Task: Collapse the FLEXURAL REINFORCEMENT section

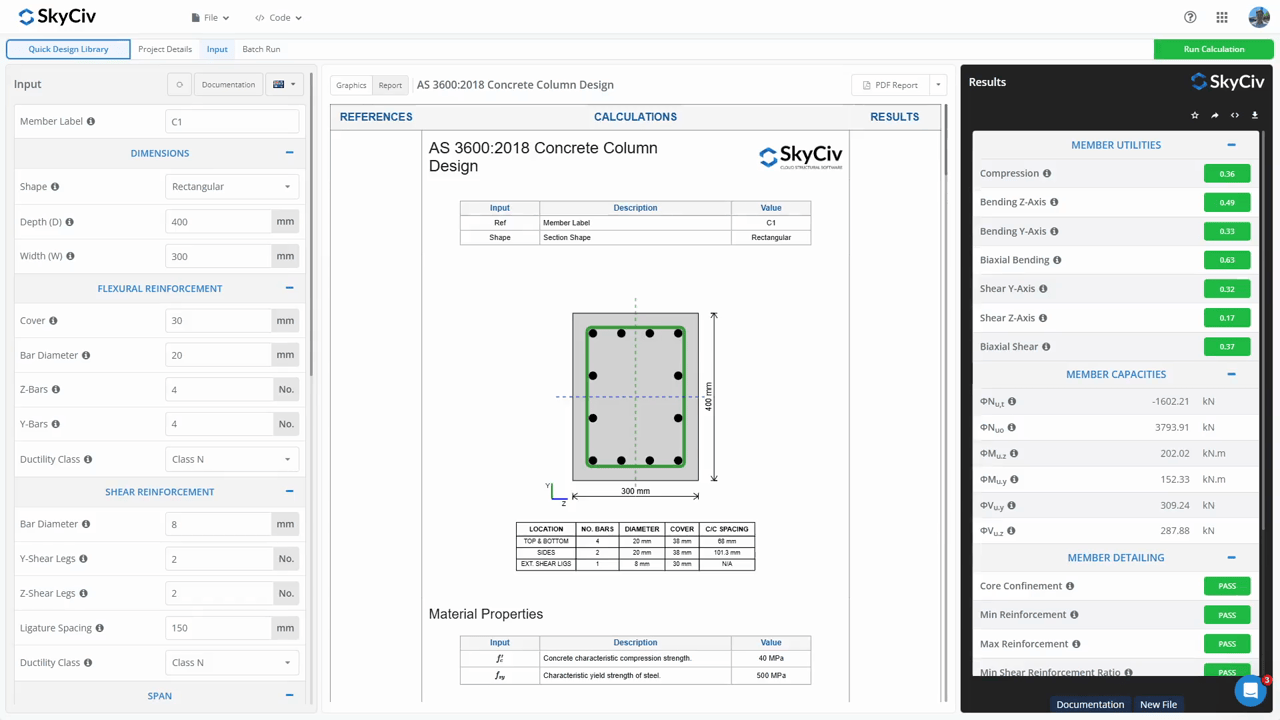Action: point(290,288)
